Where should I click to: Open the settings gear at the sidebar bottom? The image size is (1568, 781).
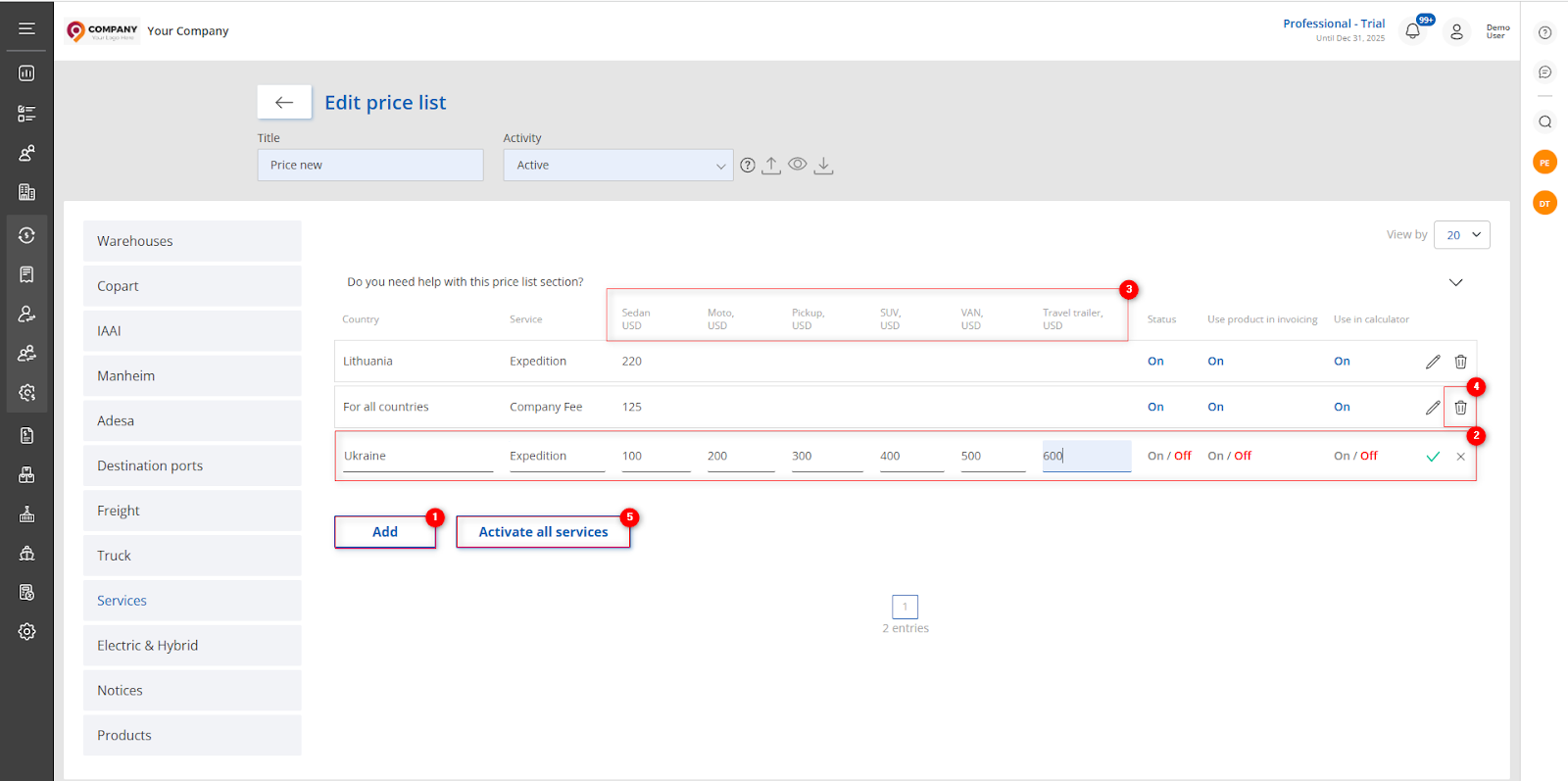26,631
